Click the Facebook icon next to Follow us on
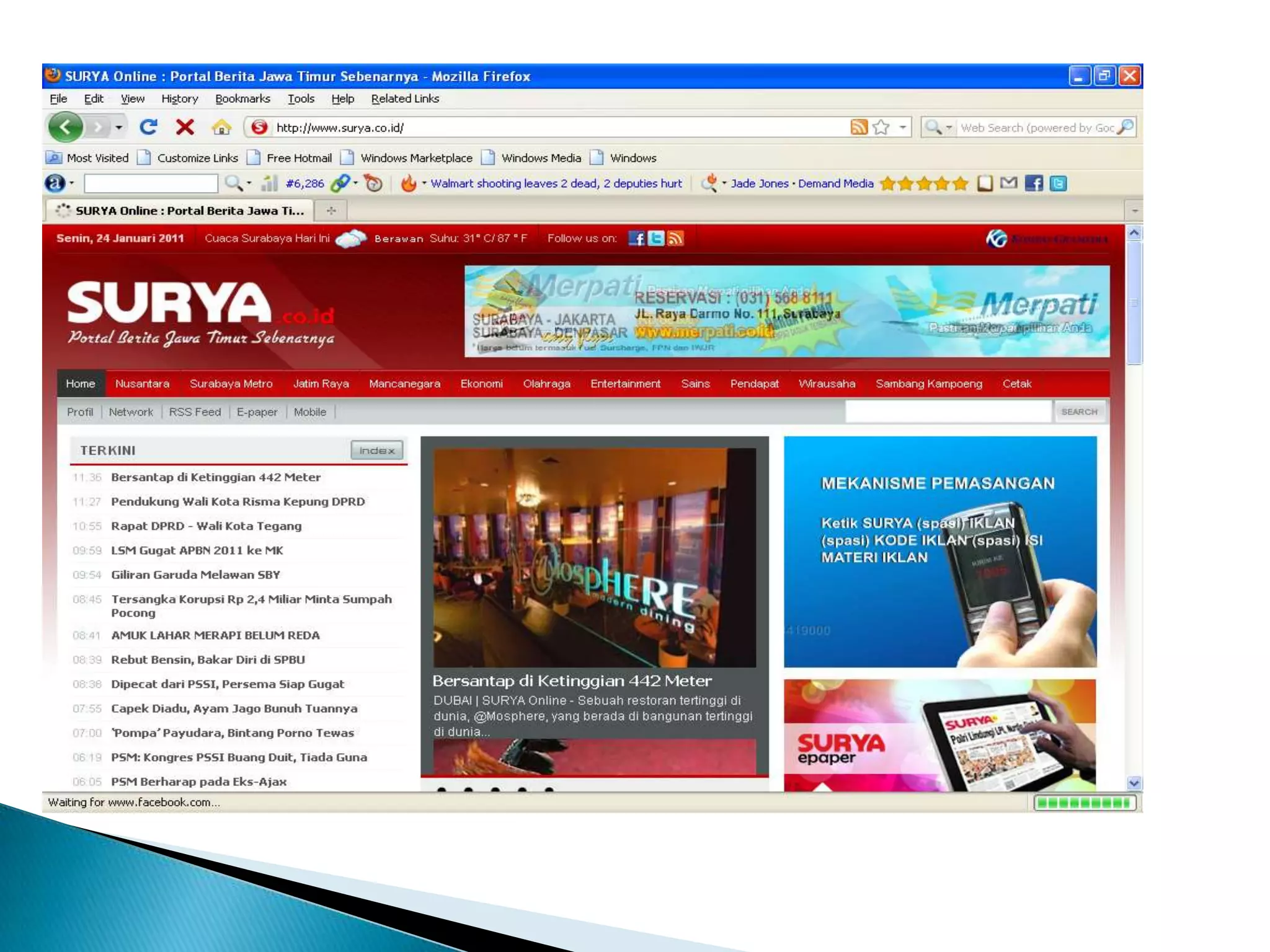Viewport: 1270px width, 952px height. tap(636, 239)
